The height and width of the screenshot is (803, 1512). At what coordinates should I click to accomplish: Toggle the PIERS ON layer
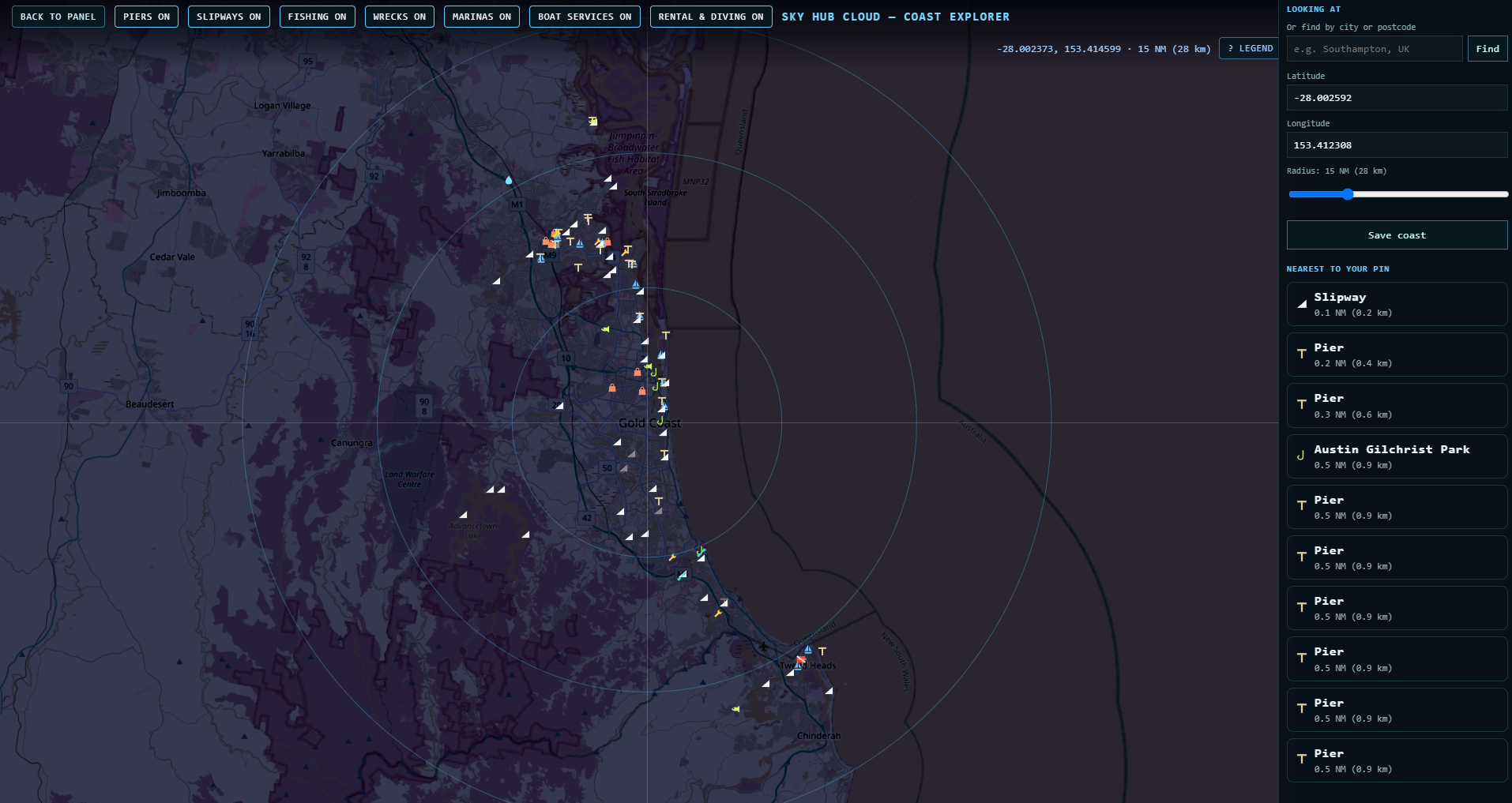tap(147, 17)
